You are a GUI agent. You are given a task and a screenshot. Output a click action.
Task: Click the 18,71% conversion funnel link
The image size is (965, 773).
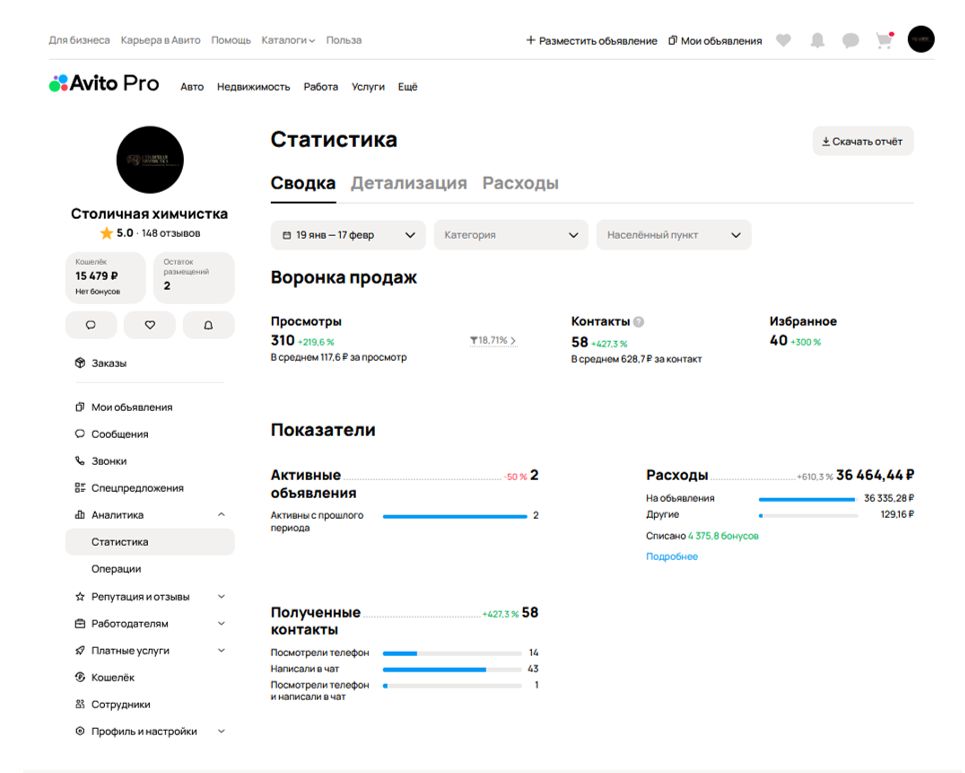[x=493, y=340]
